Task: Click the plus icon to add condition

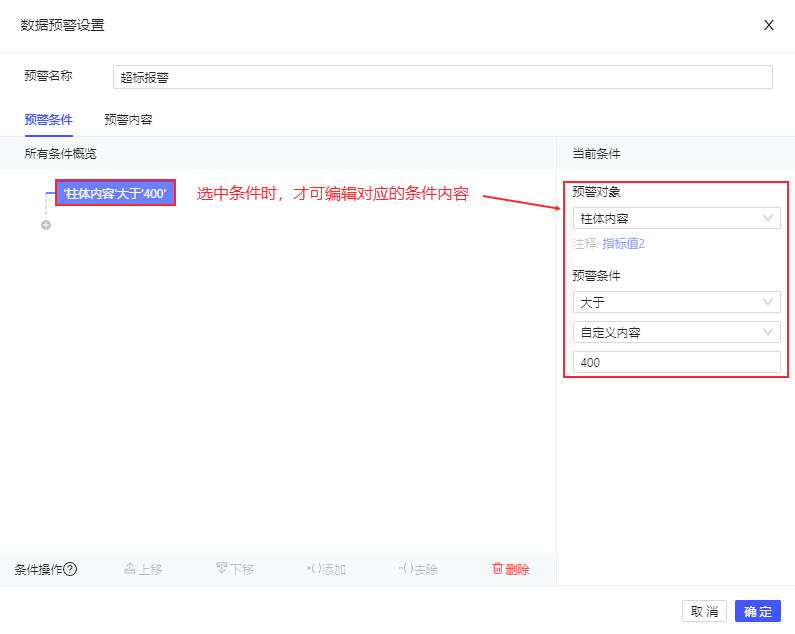Action: pyautogui.click(x=46, y=225)
